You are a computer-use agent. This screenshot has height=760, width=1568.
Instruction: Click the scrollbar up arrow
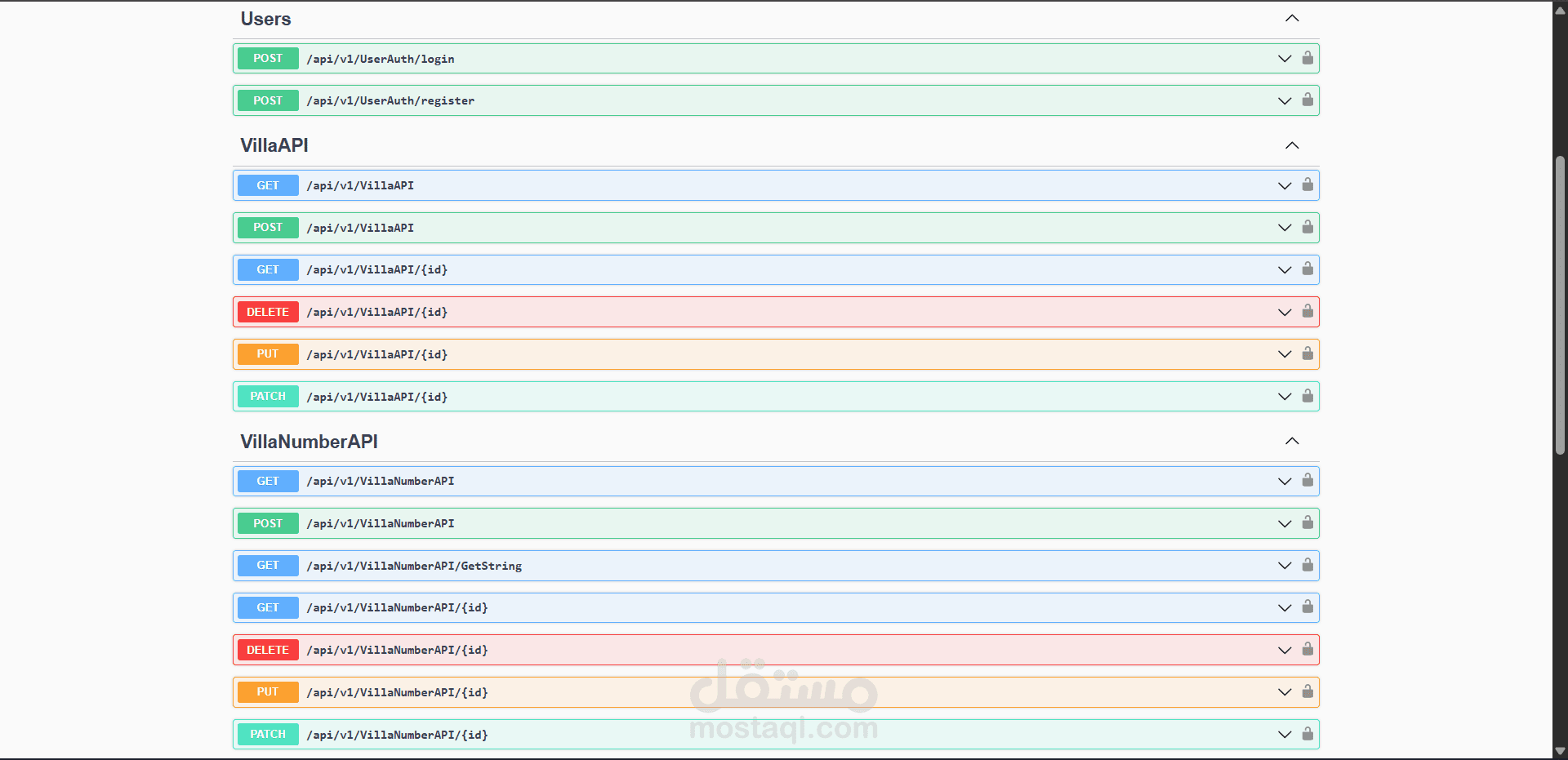[x=1560, y=10]
